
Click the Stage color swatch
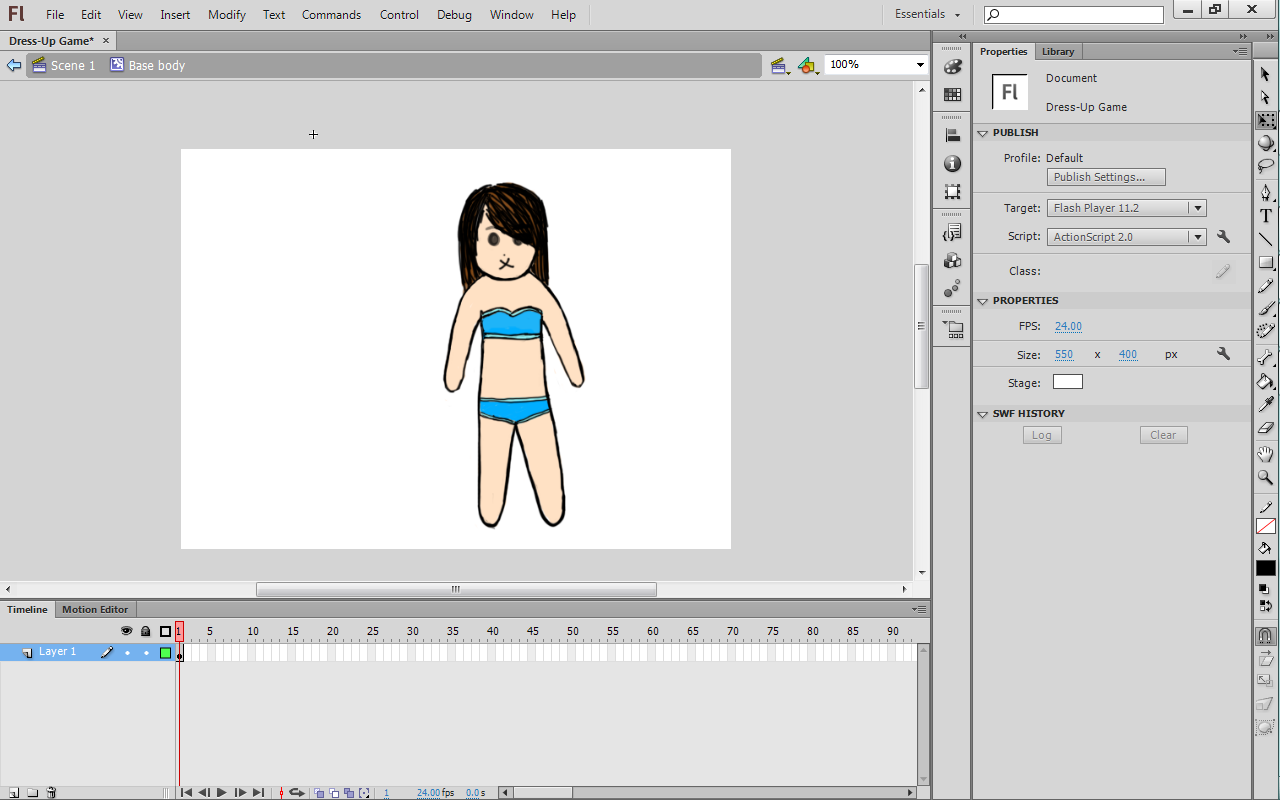click(x=1067, y=382)
